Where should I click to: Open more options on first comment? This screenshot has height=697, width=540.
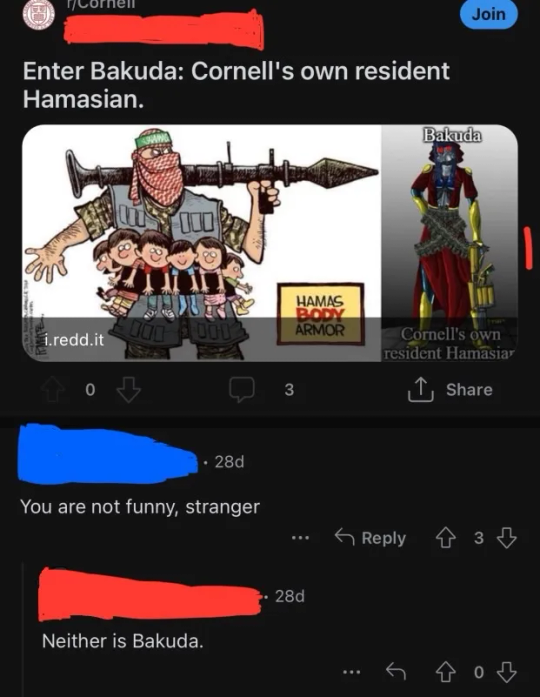tap(300, 538)
